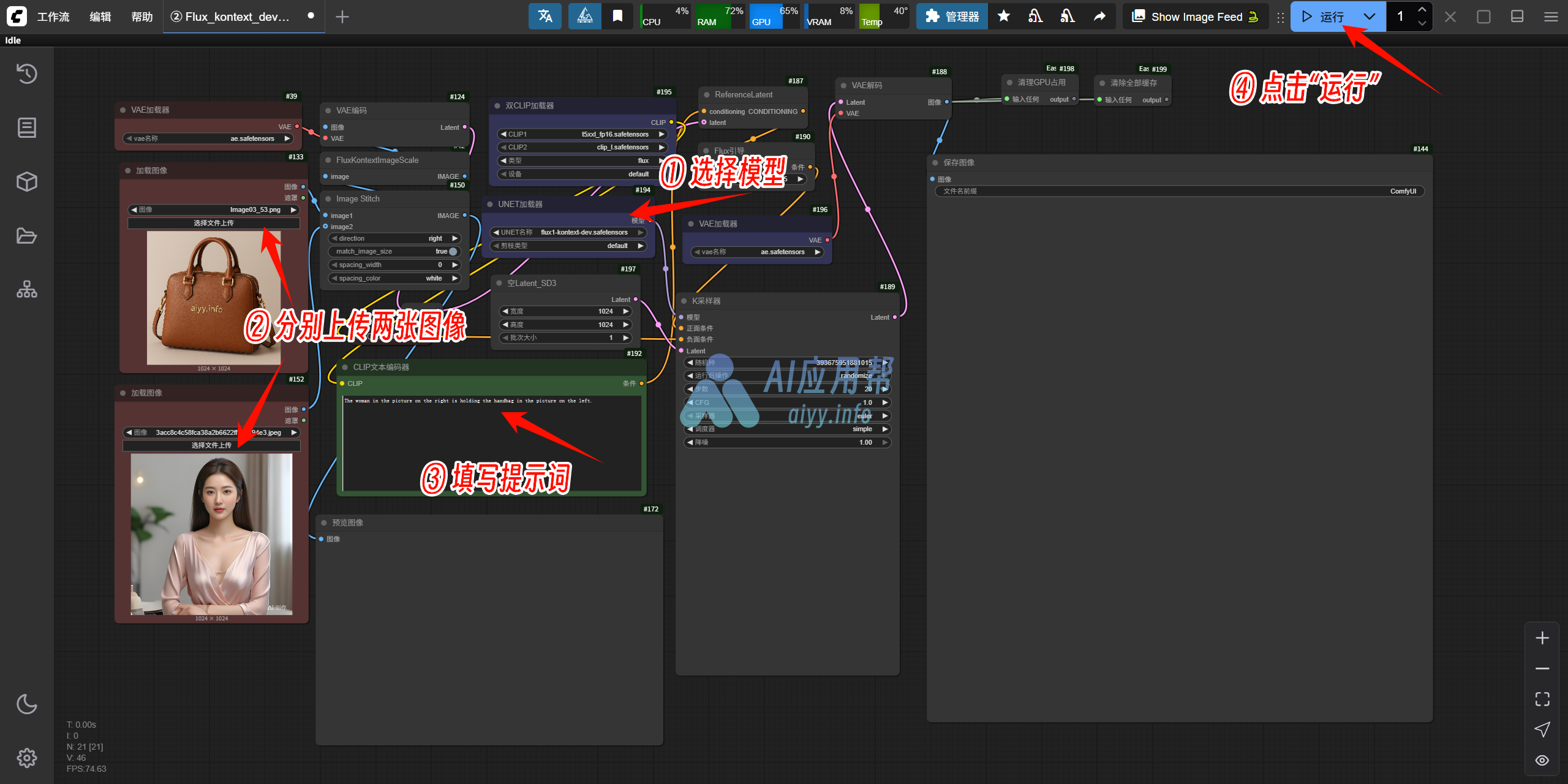The image size is (1568, 784).
Task: Open the UNET名称 flux1-kontext-dev selector
Action: pyautogui.click(x=568, y=232)
